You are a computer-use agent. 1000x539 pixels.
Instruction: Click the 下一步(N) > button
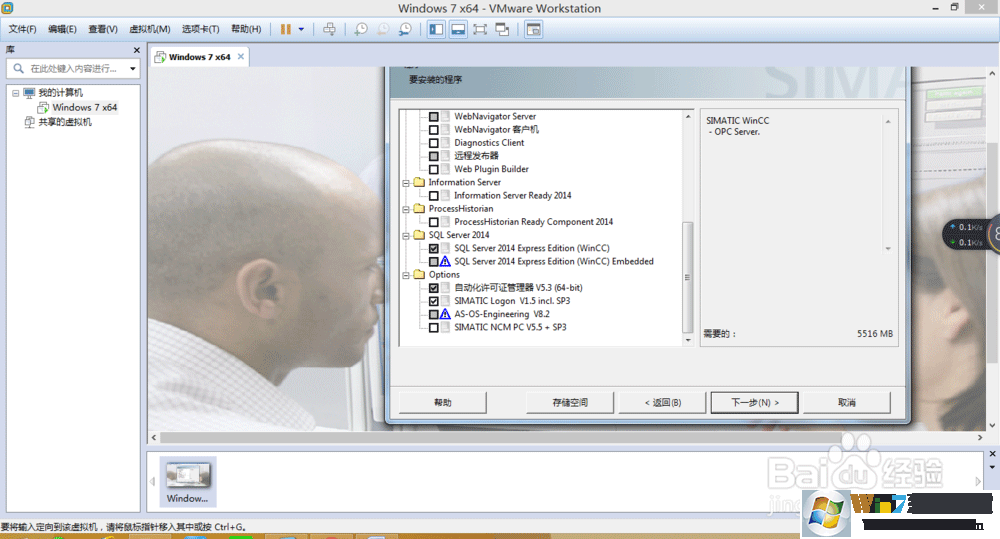pyautogui.click(x=754, y=402)
